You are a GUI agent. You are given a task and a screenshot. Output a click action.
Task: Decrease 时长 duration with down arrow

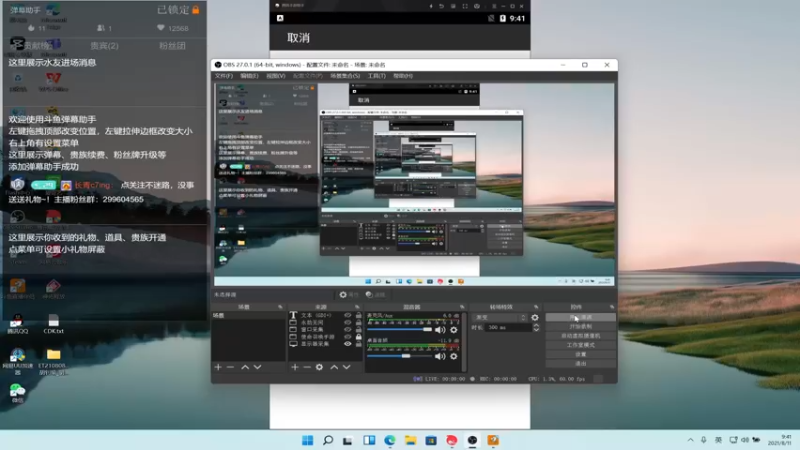click(536, 330)
